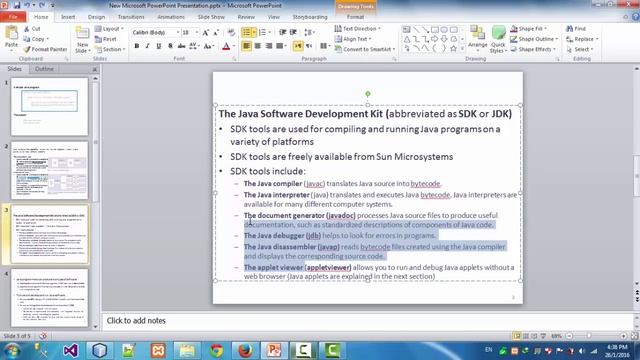This screenshot has height=360, width=640.
Task: Select the right block arrow shape
Action: click(435, 39)
